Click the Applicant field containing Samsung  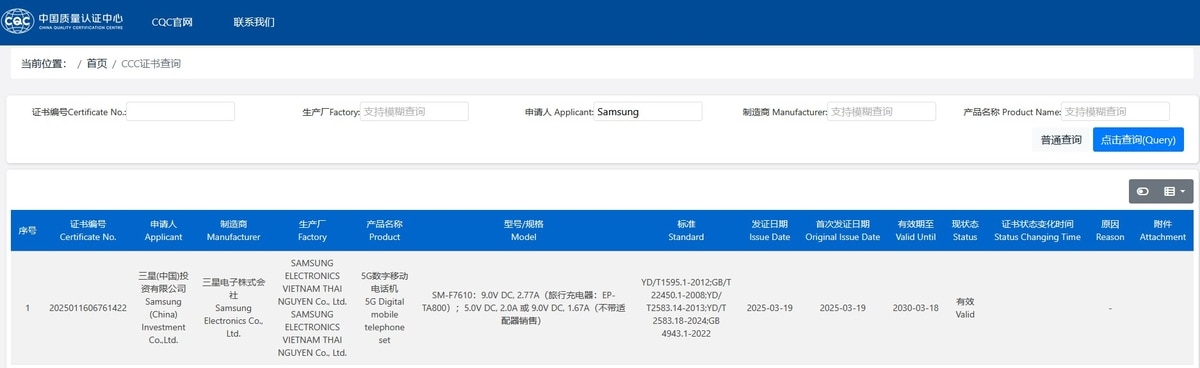(x=649, y=112)
